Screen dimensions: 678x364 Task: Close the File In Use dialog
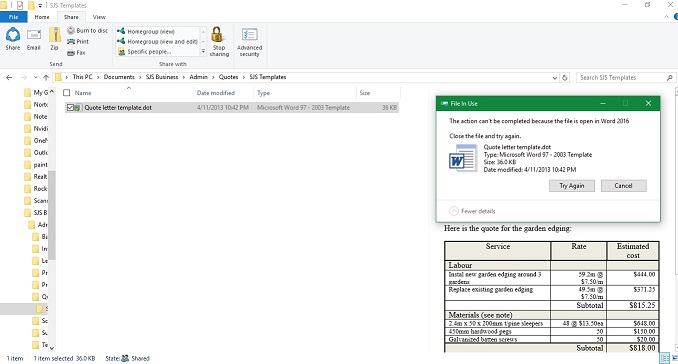pyautogui.click(x=648, y=103)
